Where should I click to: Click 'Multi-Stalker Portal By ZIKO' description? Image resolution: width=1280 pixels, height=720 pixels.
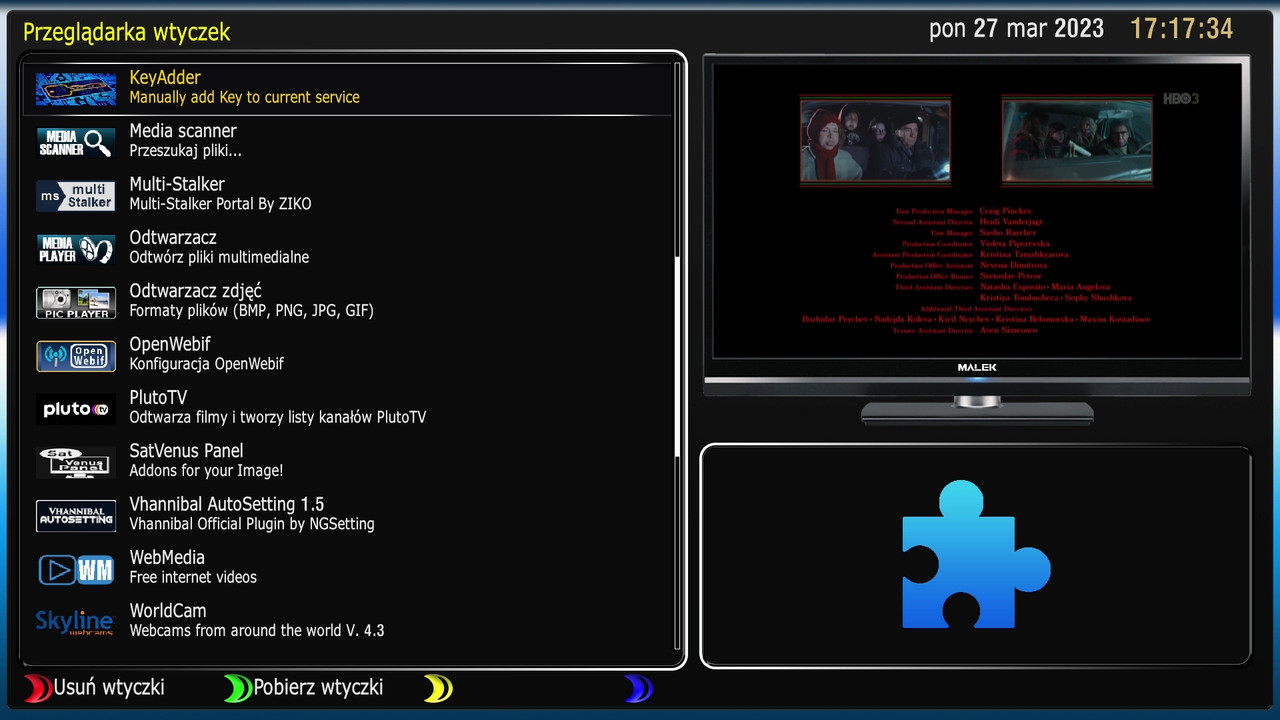(x=220, y=204)
